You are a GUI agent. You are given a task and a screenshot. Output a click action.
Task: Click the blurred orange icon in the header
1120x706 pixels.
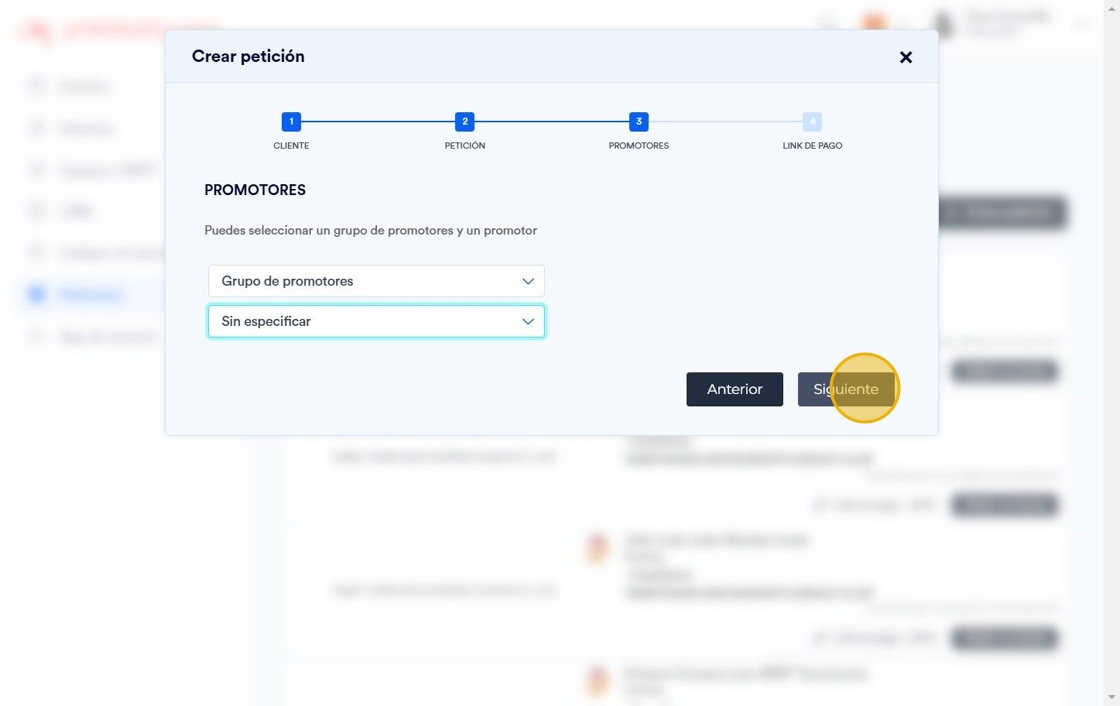coord(874,23)
